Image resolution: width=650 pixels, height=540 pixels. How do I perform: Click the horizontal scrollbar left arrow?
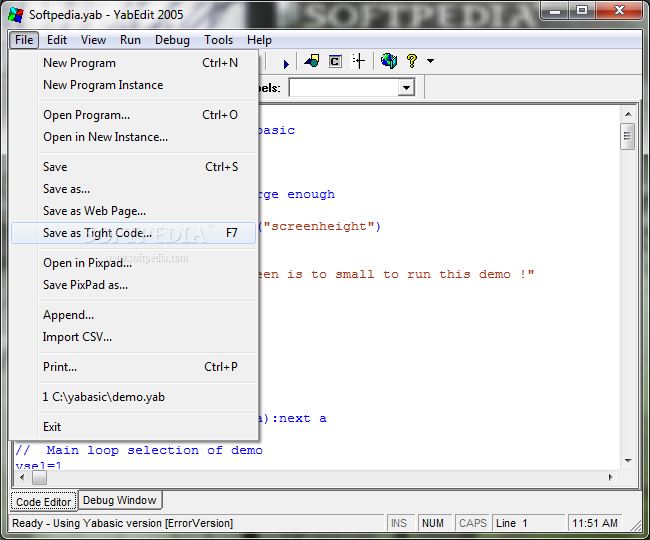(x=22, y=477)
